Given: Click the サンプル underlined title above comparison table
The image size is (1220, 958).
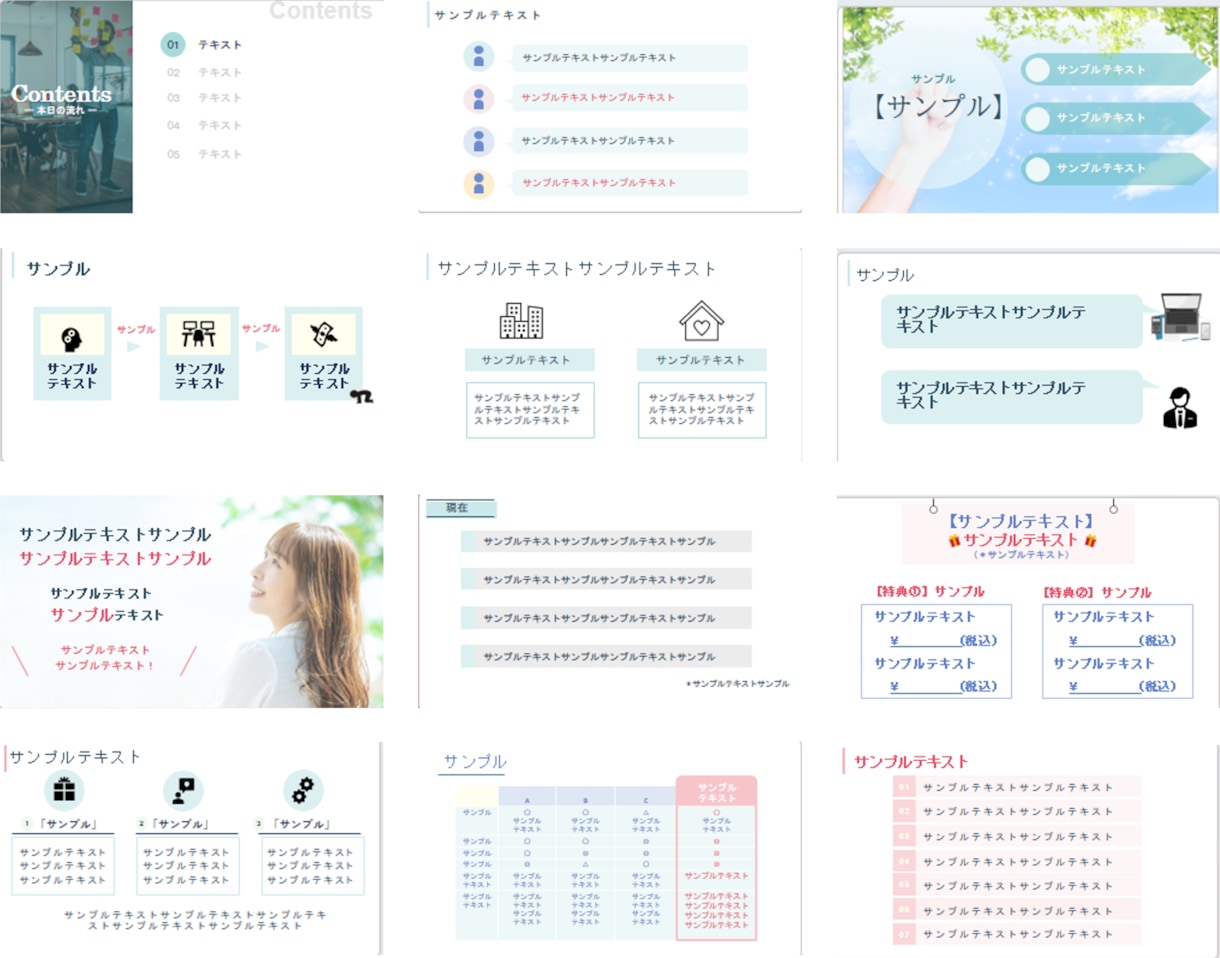Looking at the screenshot, I should coord(474,762).
